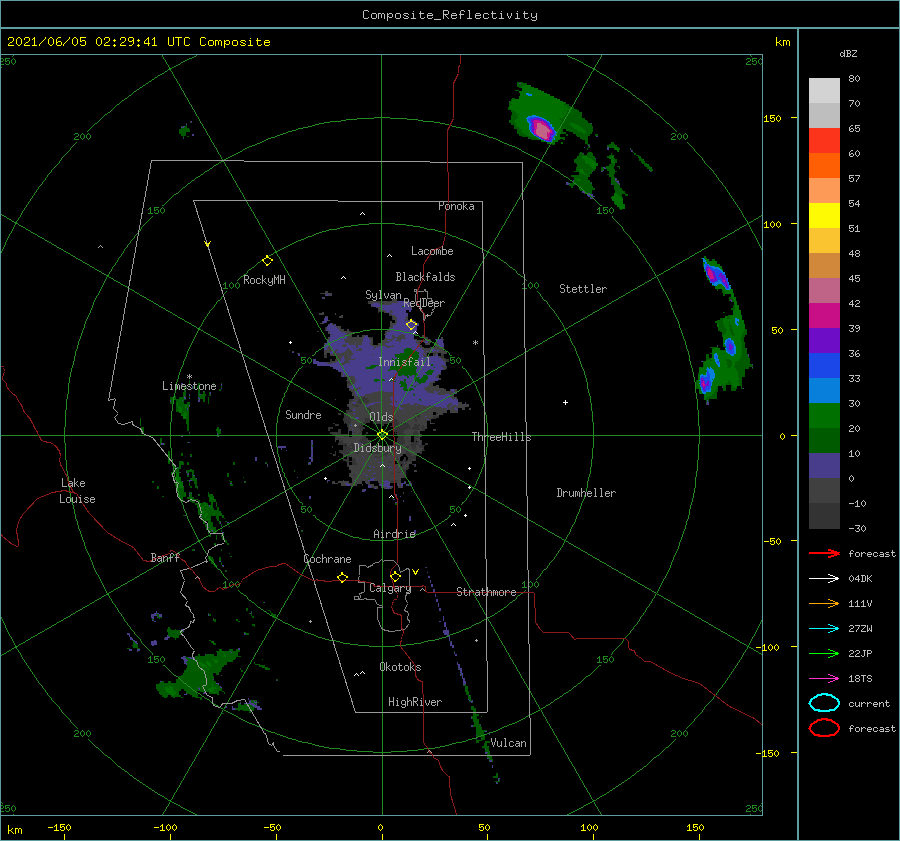Click the right-axis 150 km tick label
This screenshot has width=900, height=841.
coord(772,118)
